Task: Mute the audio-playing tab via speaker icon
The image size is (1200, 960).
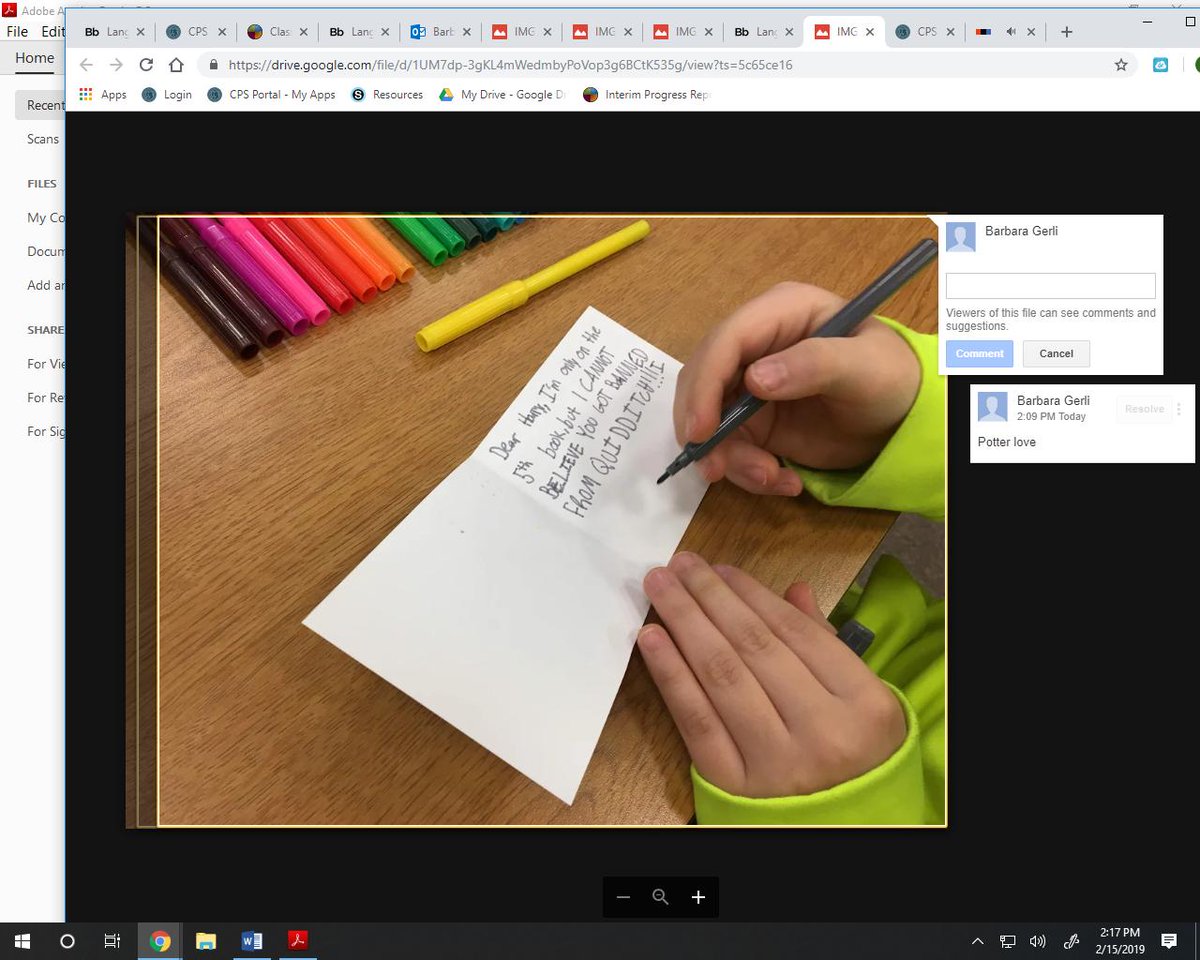Action: click(1011, 32)
